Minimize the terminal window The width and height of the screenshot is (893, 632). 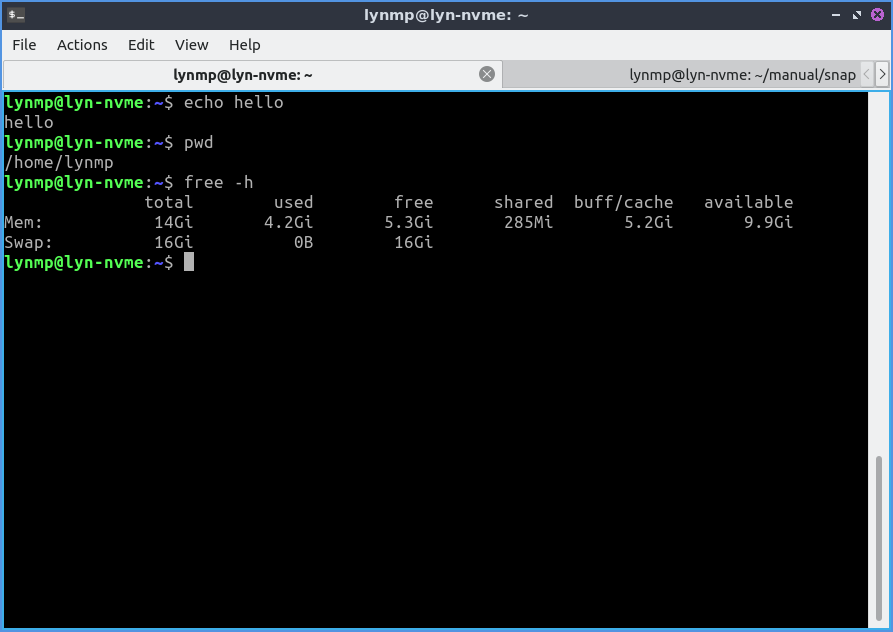coord(837,15)
